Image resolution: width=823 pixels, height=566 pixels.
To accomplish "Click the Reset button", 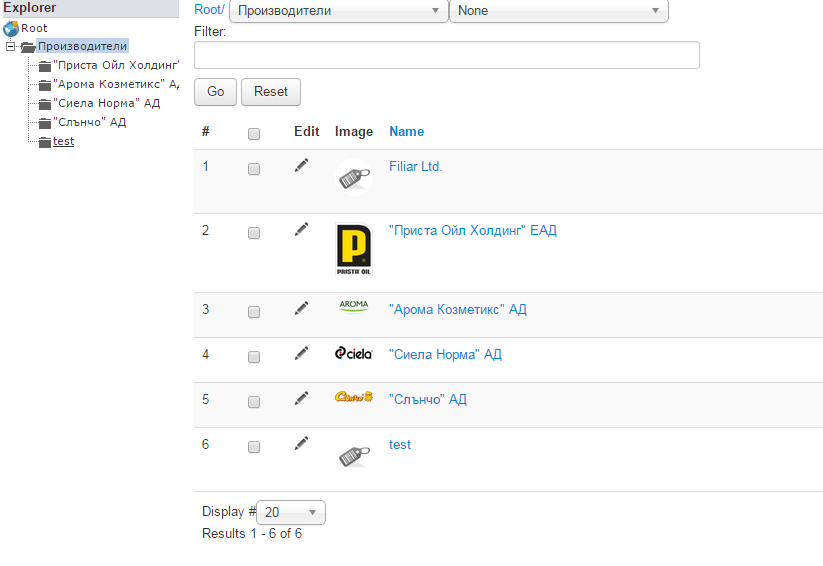I will pyautogui.click(x=271, y=92).
